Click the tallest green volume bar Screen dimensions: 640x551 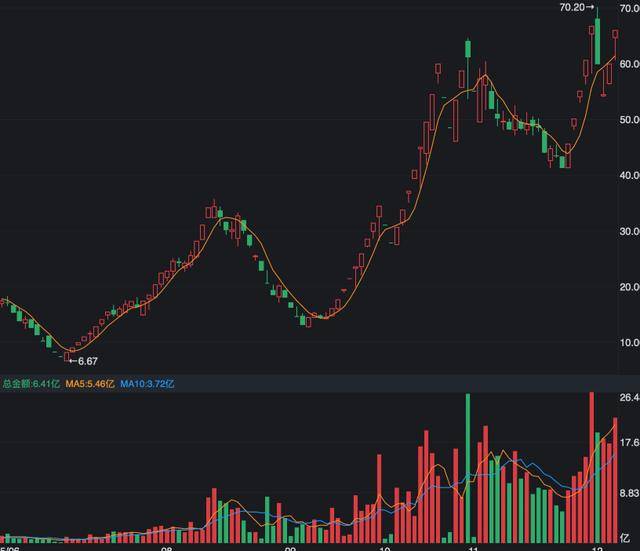pyautogui.click(x=467, y=468)
